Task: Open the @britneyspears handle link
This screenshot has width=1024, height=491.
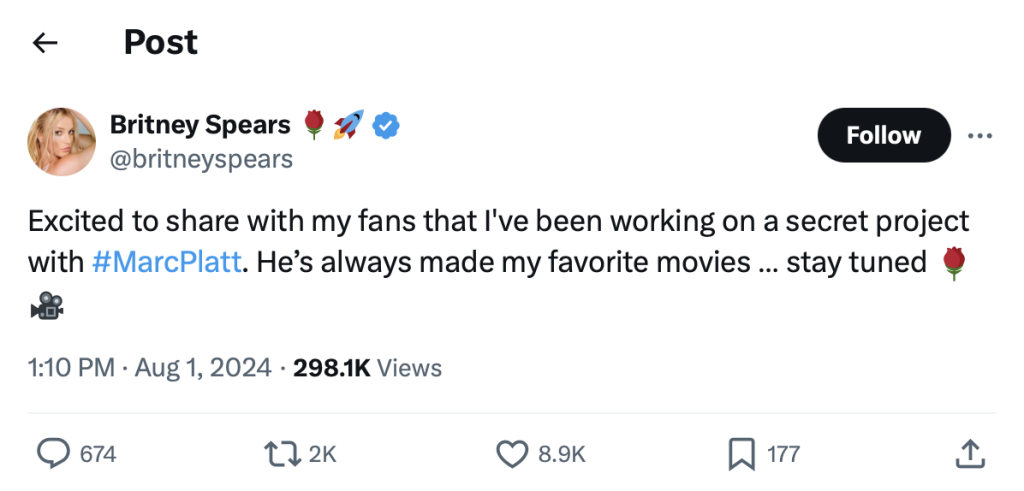Action: point(201,159)
